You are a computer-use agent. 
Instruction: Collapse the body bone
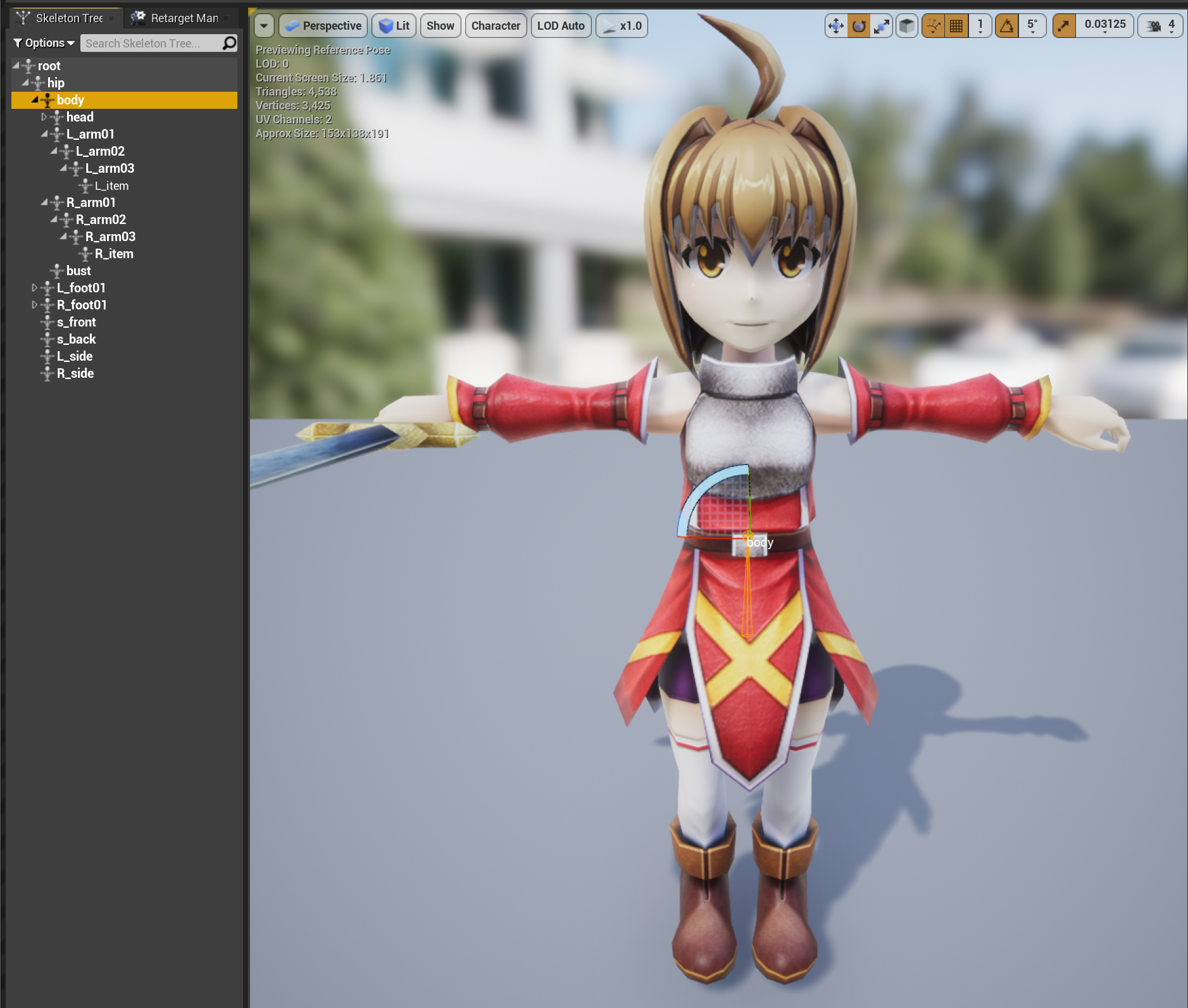(x=35, y=99)
